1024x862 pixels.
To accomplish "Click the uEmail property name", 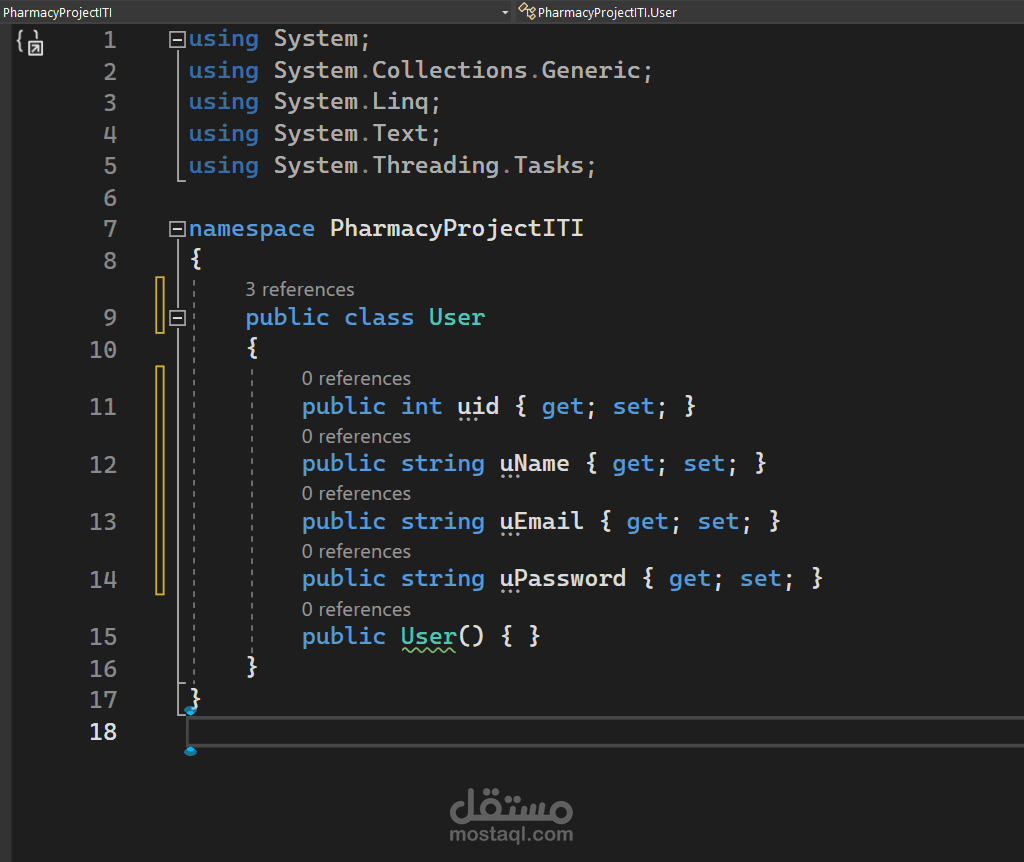I will [541, 522].
